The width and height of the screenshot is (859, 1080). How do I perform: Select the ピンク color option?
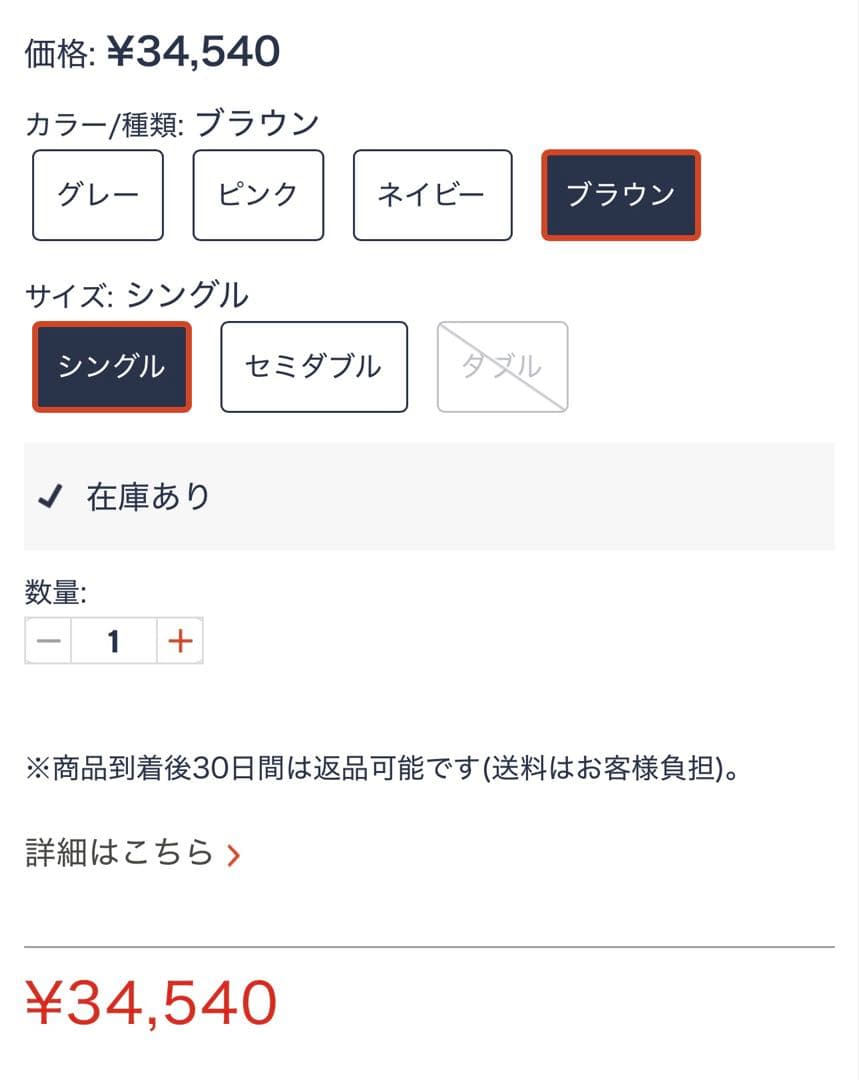click(x=258, y=194)
